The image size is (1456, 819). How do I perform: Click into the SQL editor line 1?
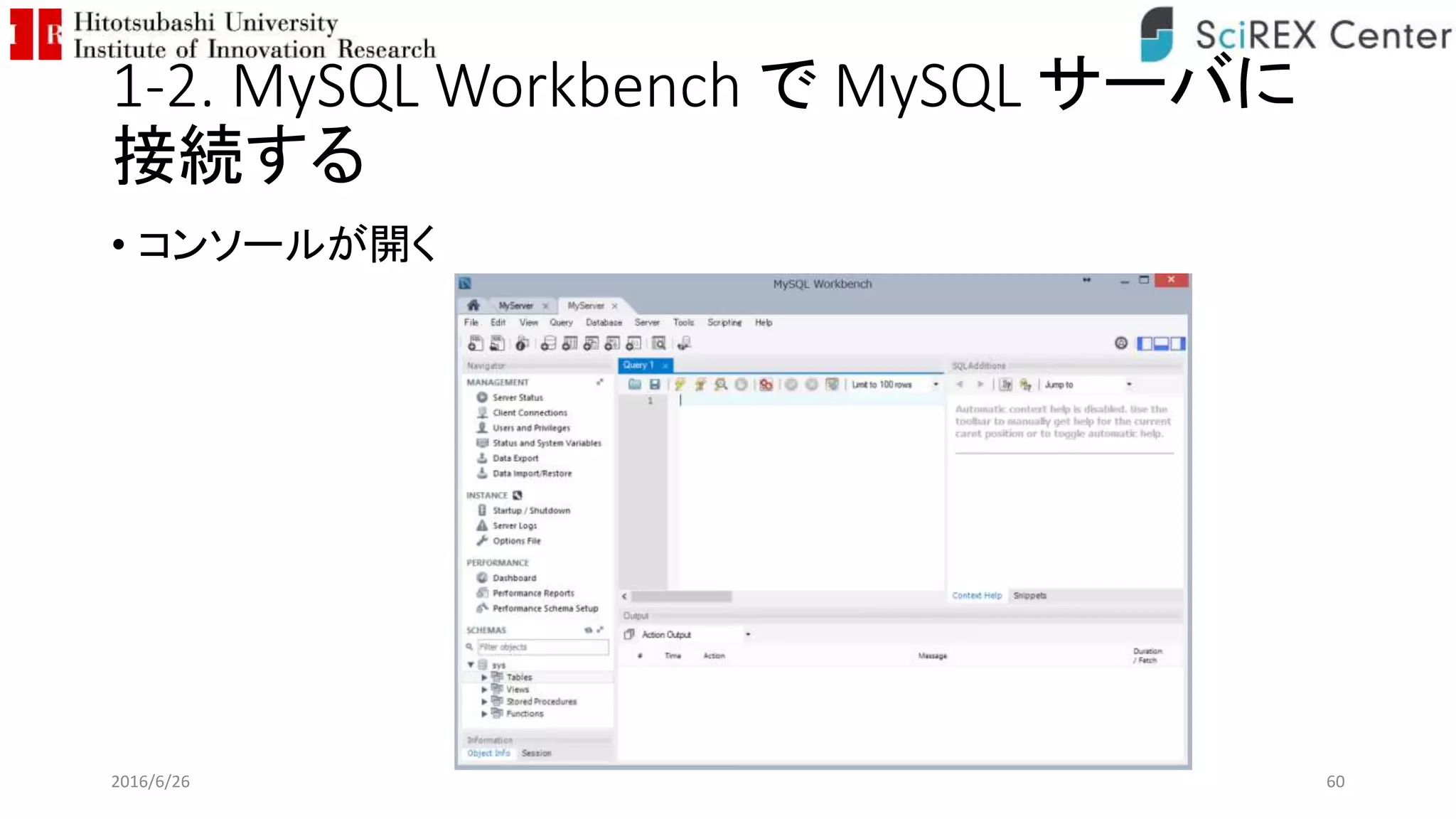pos(810,400)
